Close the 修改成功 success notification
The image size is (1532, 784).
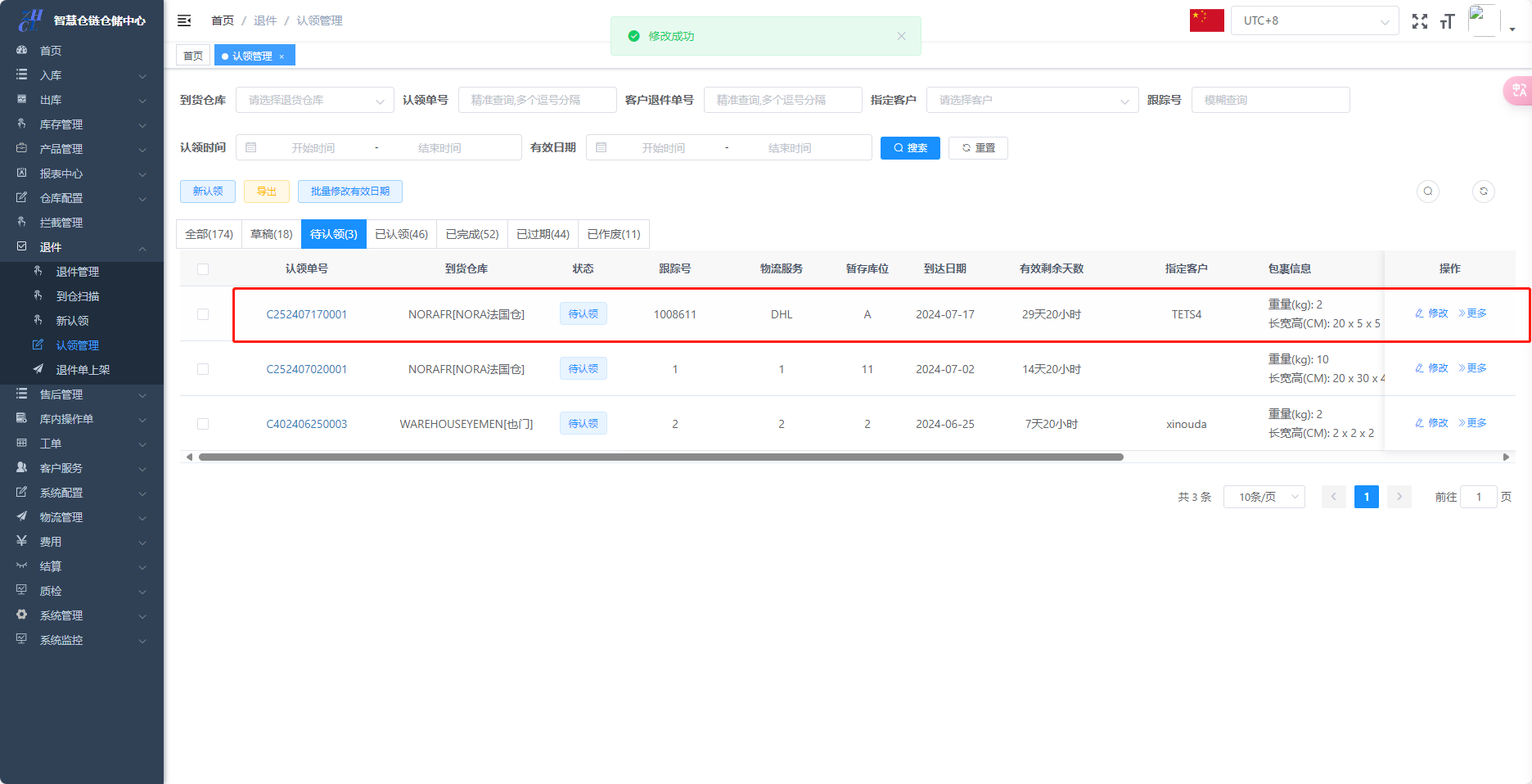pyautogui.click(x=901, y=36)
